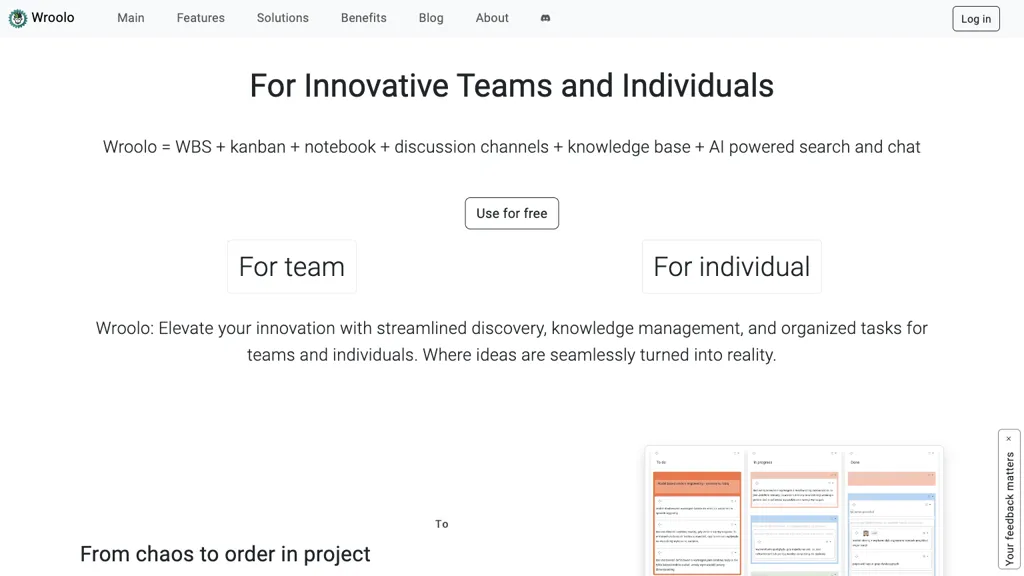Switch to the 'For team' tab
Image resolution: width=1024 pixels, height=576 pixels.
pyautogui.click(x=292, y=267)
